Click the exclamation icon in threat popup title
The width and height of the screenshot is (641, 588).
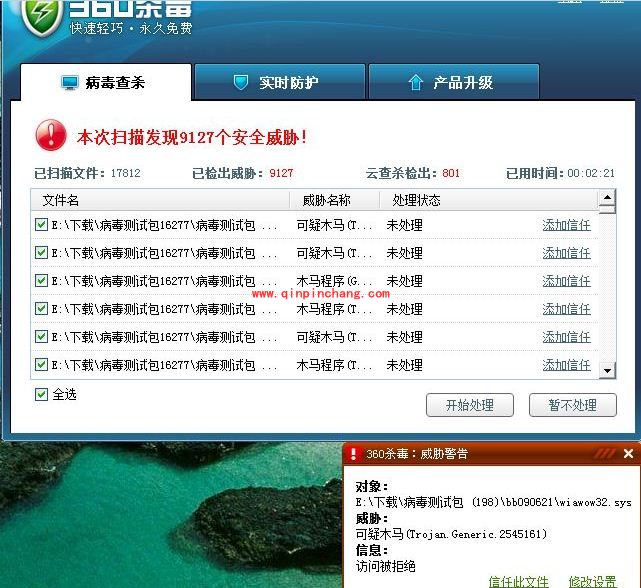pyautogui.click(x=354, y=453)
